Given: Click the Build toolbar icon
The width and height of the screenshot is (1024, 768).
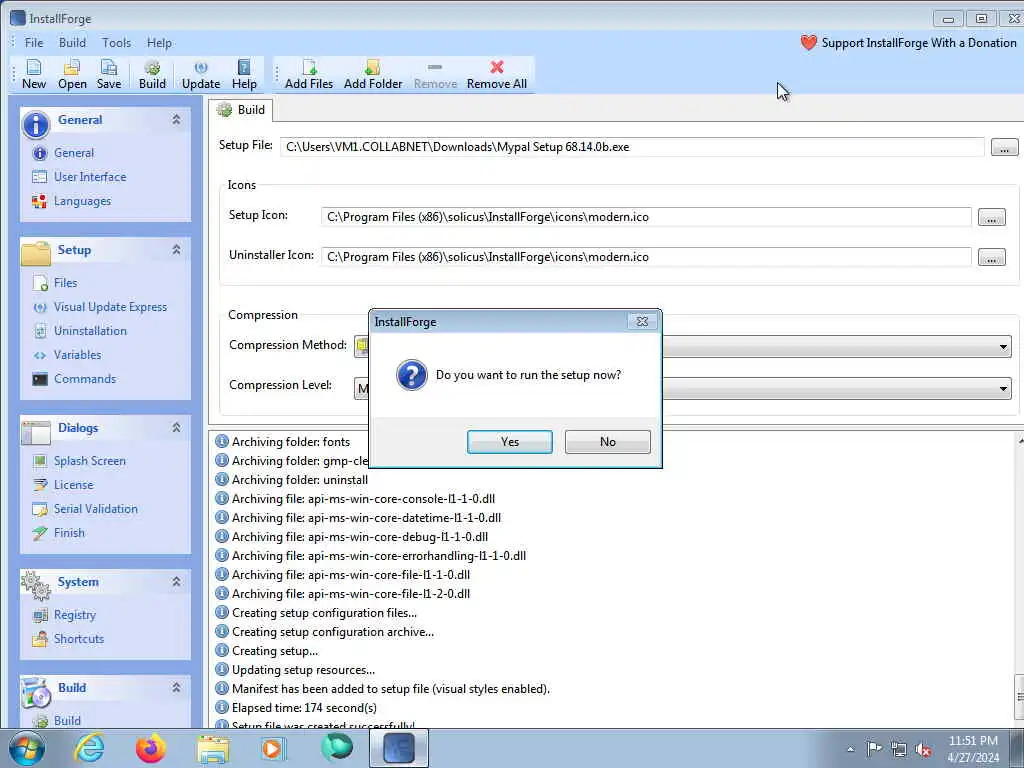Looking at the screenshot, I should pyautogui.click(x=152, y=74).
